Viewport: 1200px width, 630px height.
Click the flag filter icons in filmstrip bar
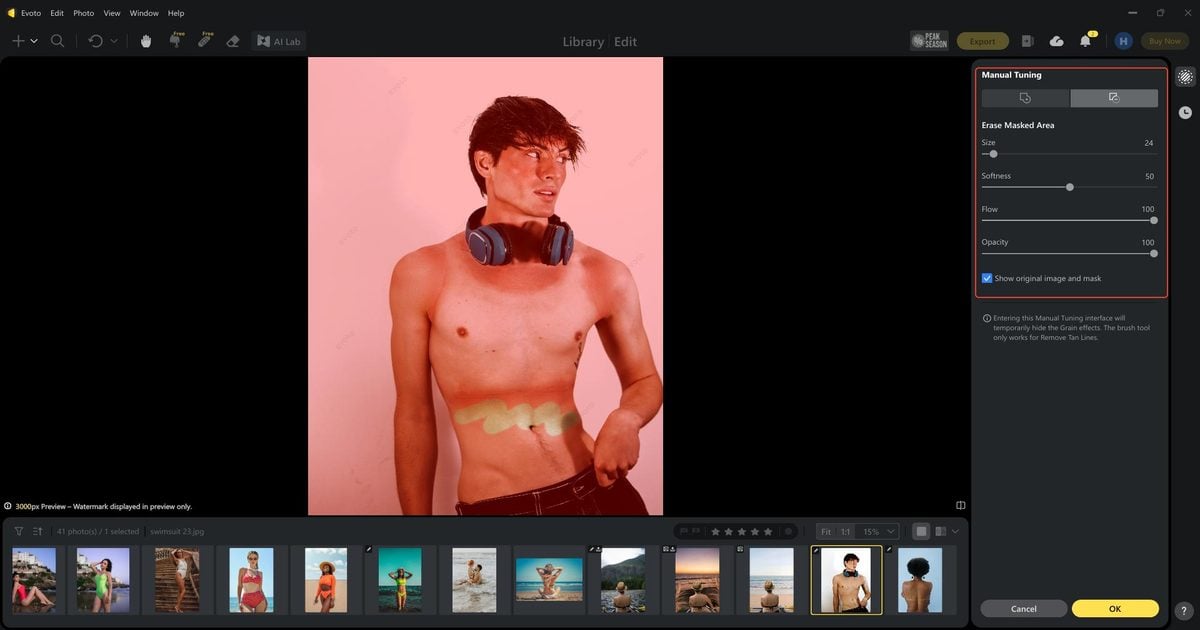tap(691, 531)
